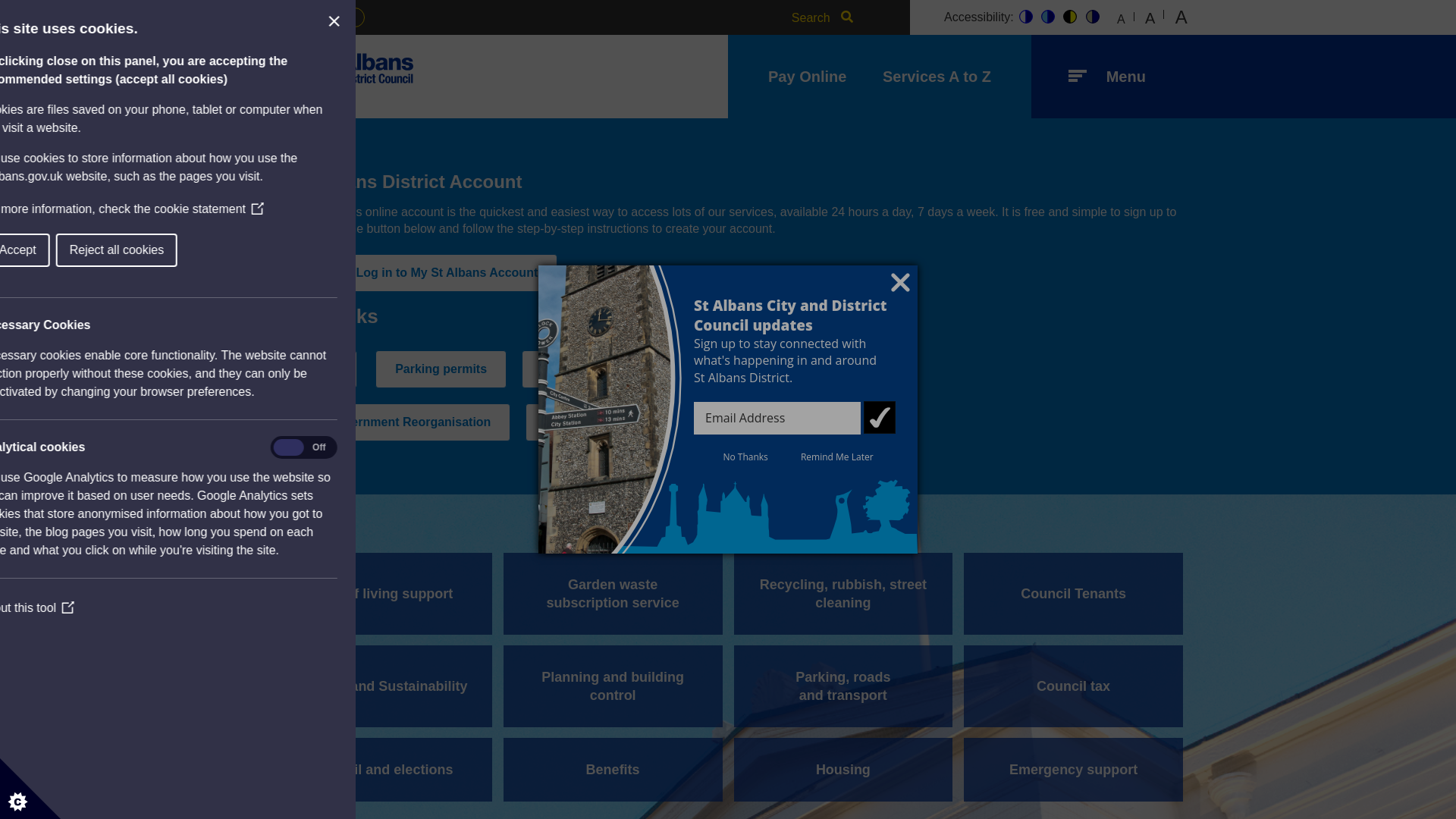Open Housing tile
The image size is (1456, 819).
(x=843, y=770)
